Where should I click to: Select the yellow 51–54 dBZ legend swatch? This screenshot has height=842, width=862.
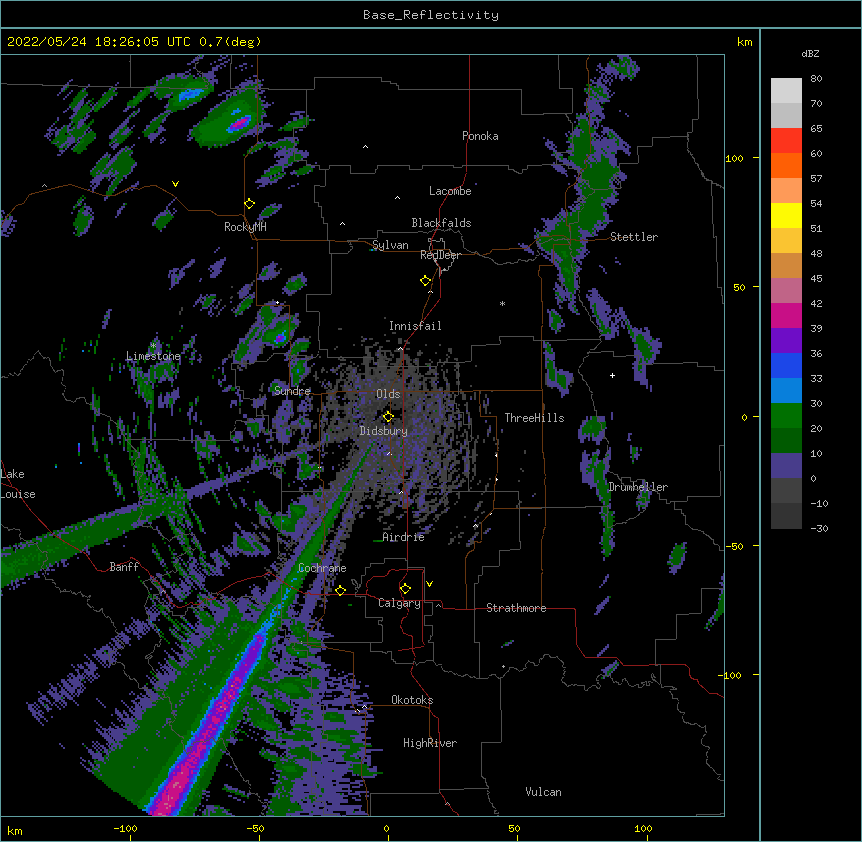point(786,215)
